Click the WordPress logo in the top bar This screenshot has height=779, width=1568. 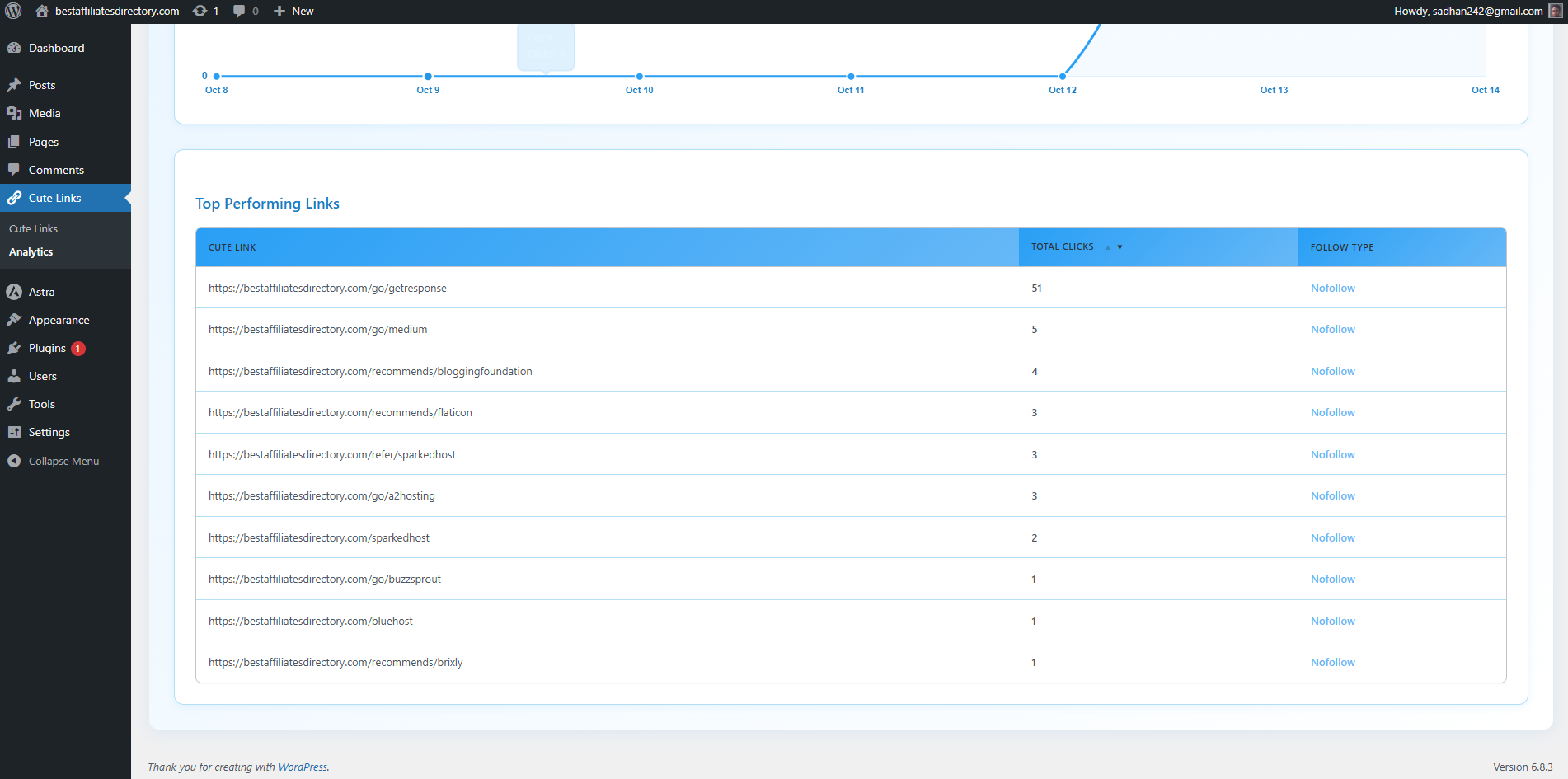point(14,11)
